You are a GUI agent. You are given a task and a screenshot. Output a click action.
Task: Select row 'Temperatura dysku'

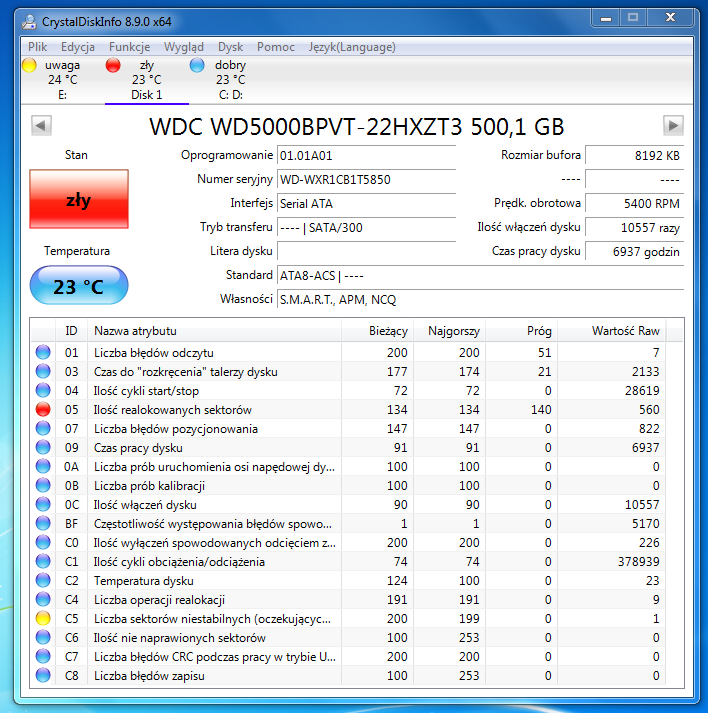click(348, 581)
